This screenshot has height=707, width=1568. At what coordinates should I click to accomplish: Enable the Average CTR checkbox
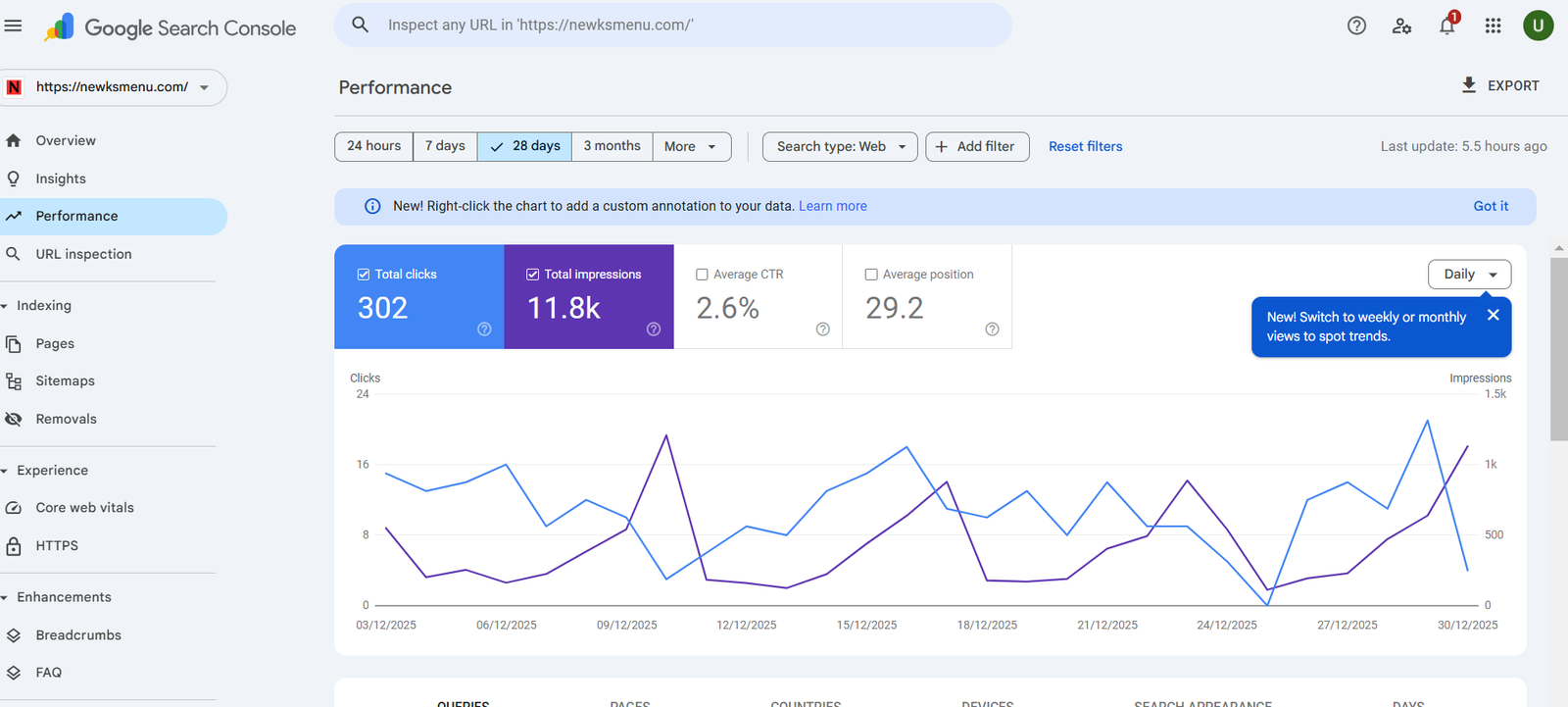click(x=702, y=275)
